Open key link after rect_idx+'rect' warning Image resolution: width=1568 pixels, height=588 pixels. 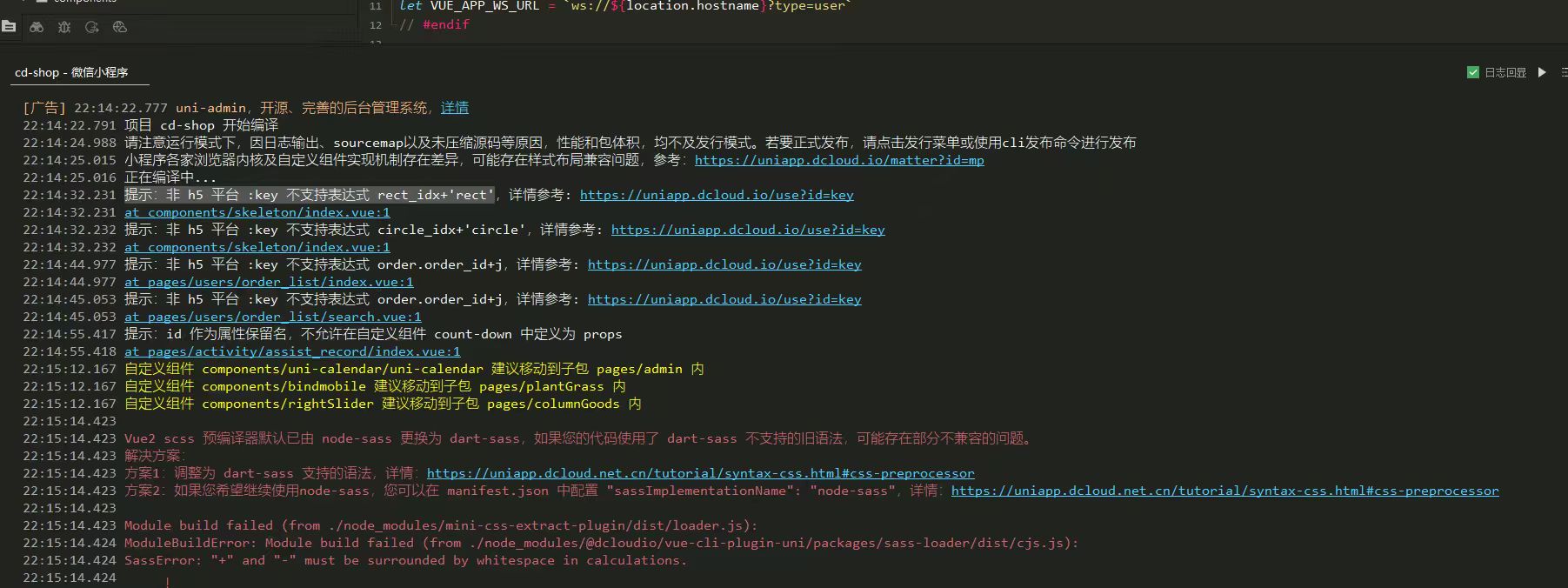coord(716,195)
